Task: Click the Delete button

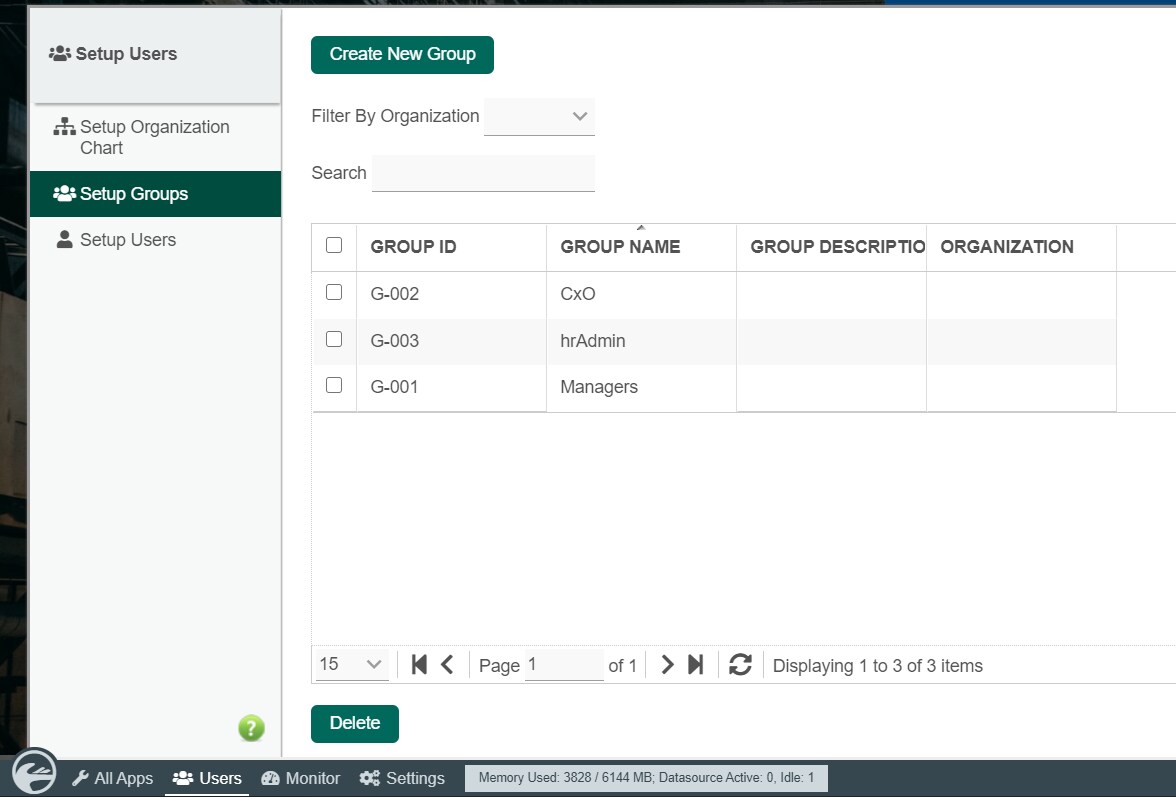Action: tap(355, 724)
